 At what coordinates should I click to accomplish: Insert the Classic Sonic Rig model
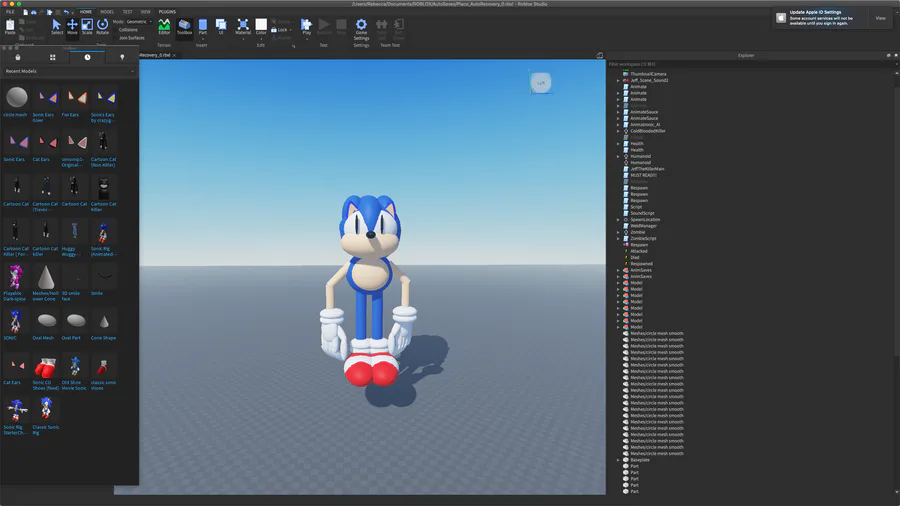click(45, 417)
